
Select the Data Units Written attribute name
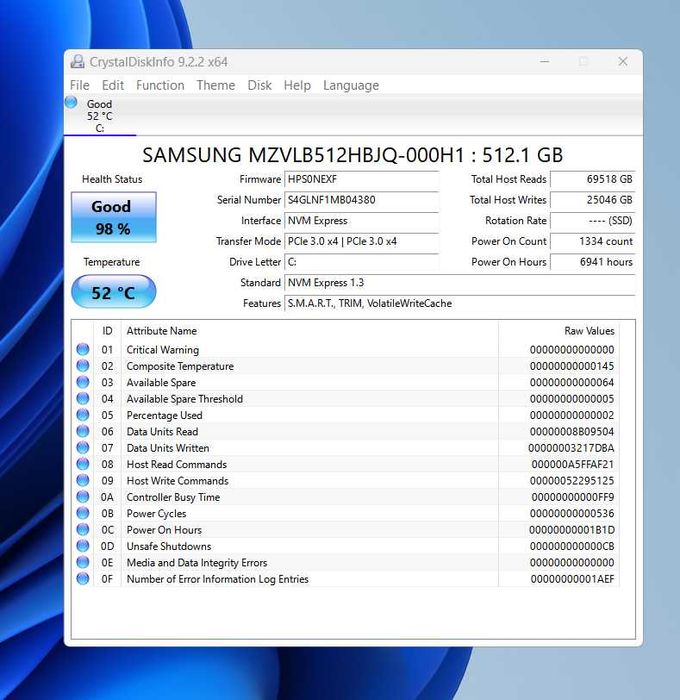coord(168,448)
